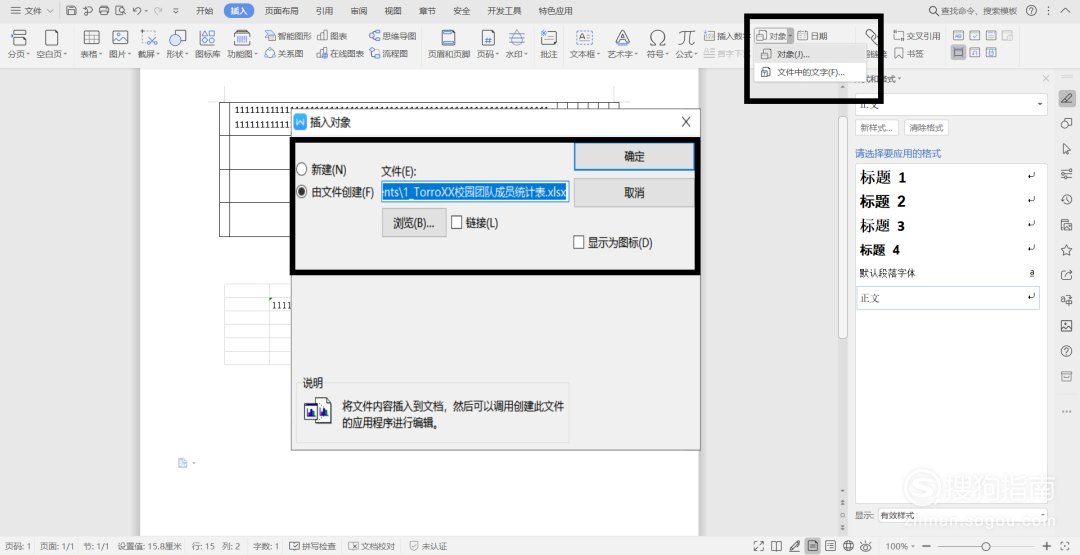
Task: Select the 新建(N) radio option
Action: pos(322,169)
